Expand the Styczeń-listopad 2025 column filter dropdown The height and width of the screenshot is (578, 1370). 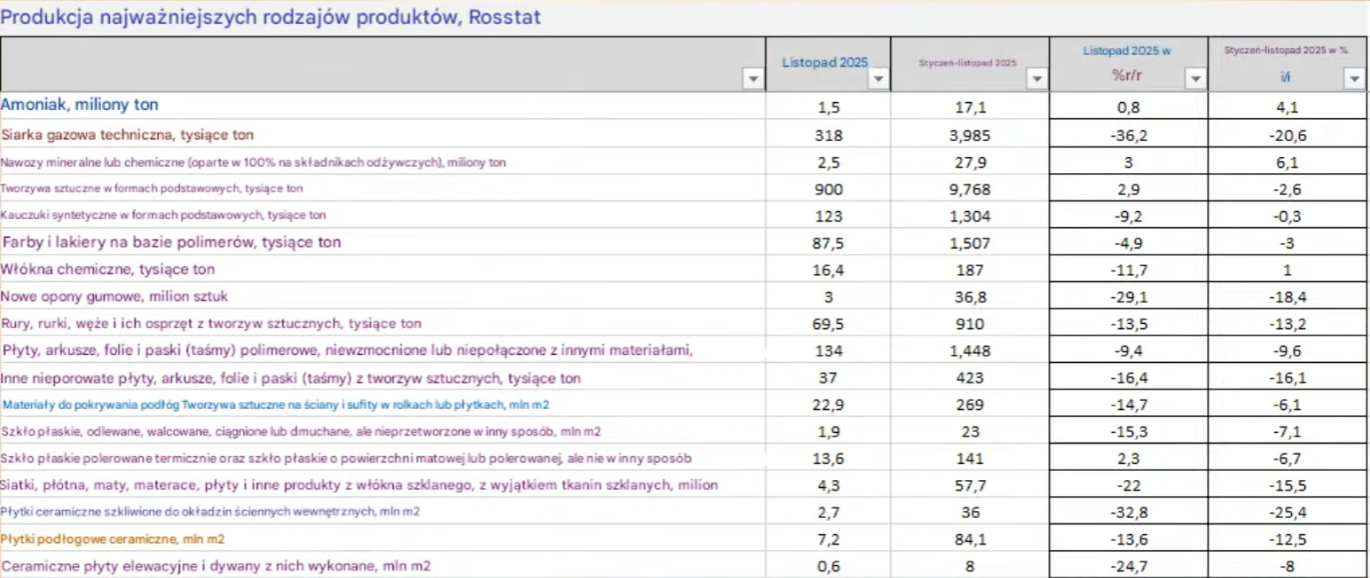[x=1037, y=79]
